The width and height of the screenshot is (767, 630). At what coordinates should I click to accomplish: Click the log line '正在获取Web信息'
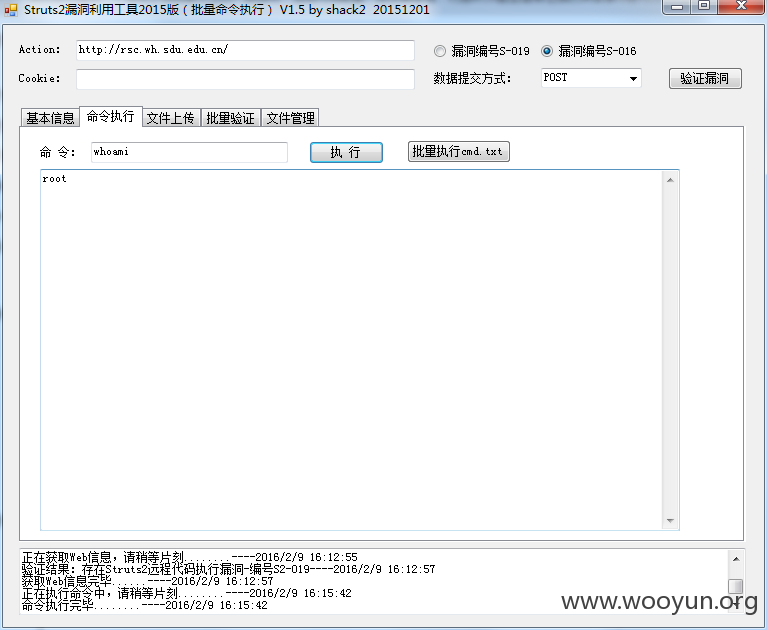pyautogui.click(x=190, y=557)
